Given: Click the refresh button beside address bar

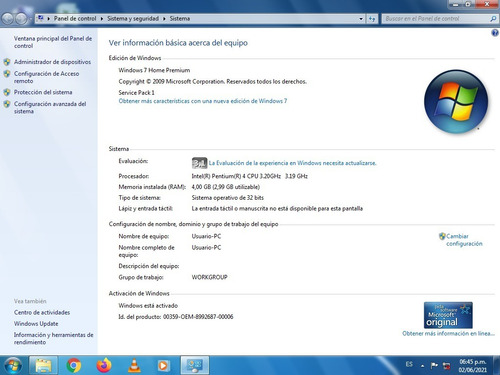Looking at the screenshot, I should pos(372,19).
